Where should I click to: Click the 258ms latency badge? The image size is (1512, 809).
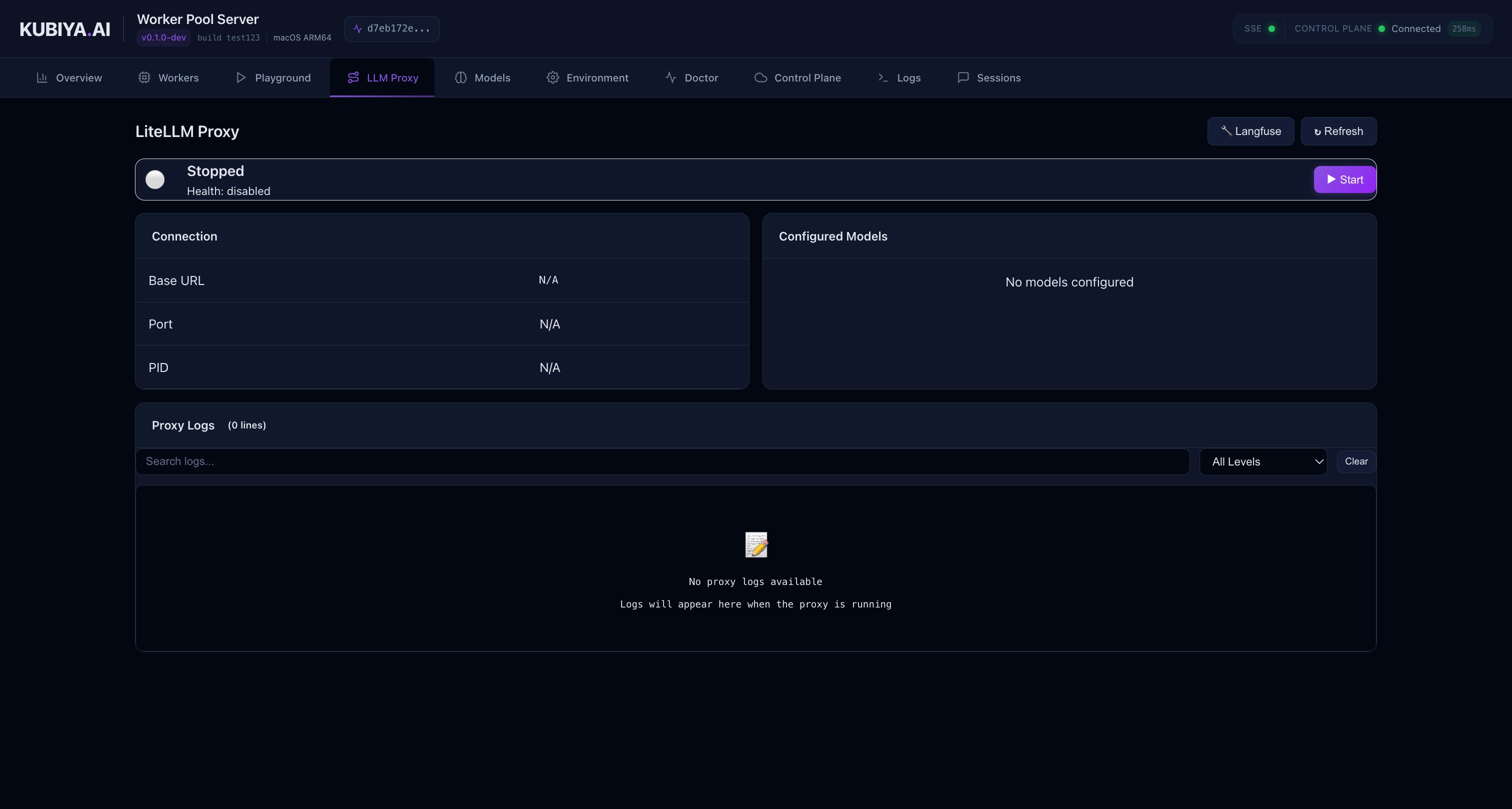1464,29
